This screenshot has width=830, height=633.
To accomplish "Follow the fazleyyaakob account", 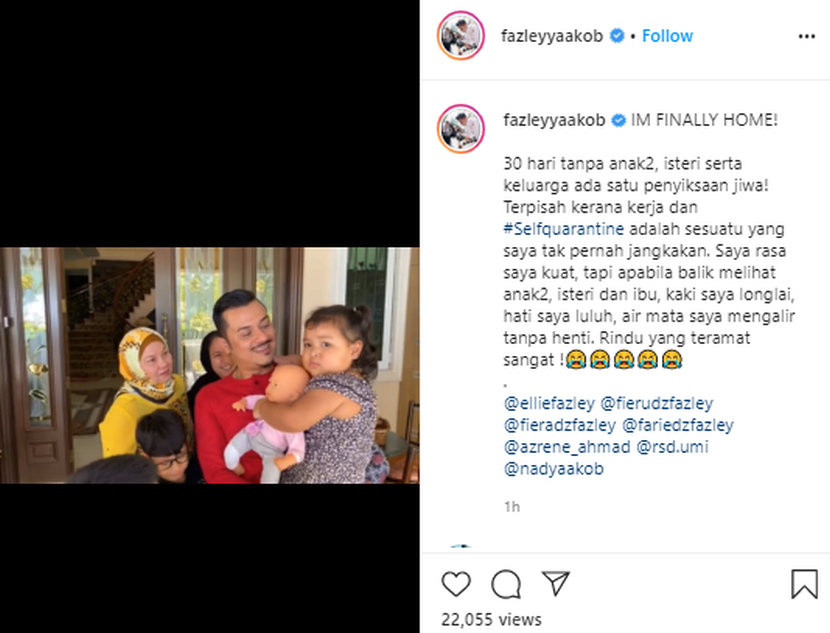I will point(667,35).
